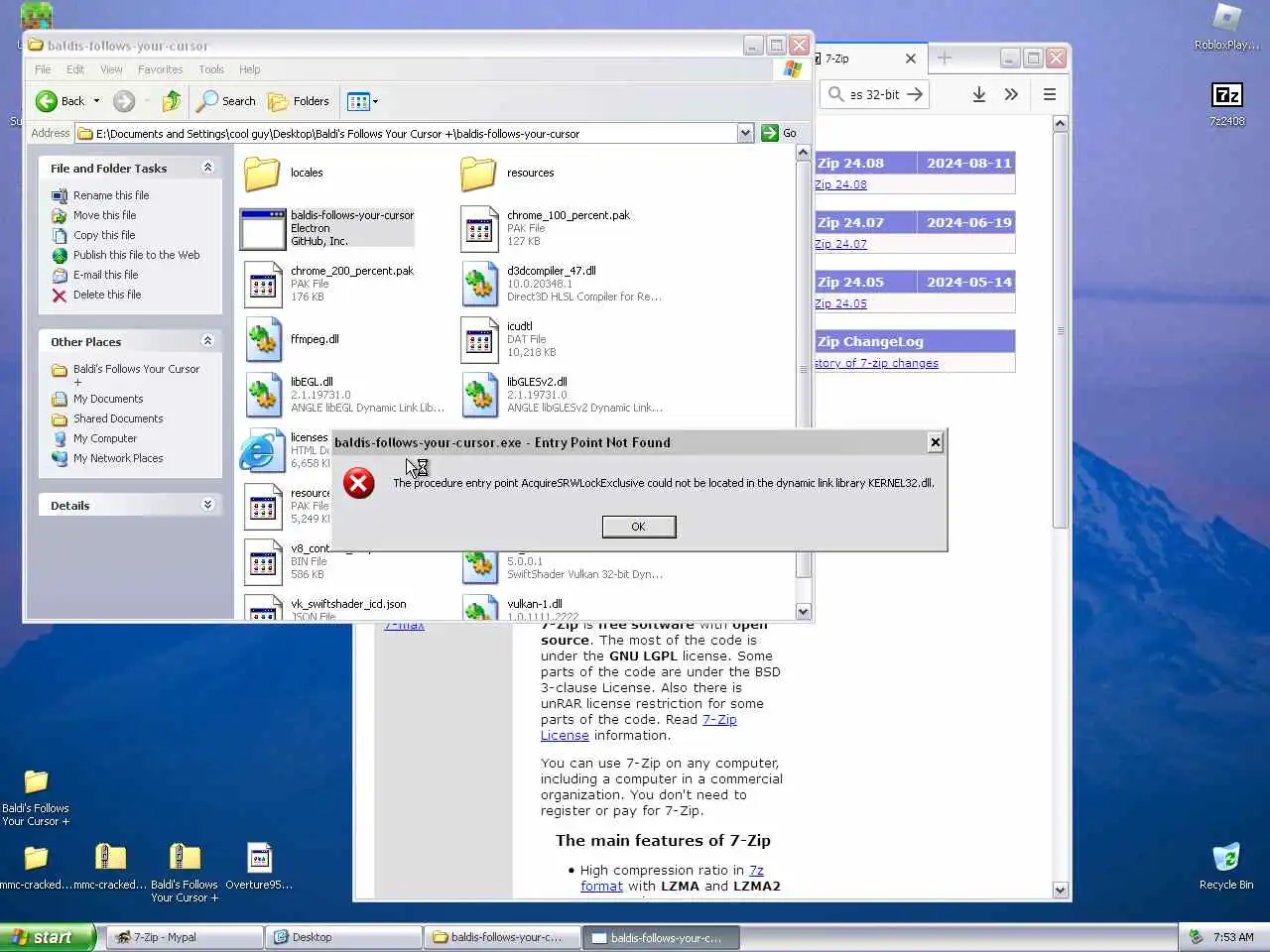The image size is (1270, 952).
Task: Click Move this file
Action: (104, 215)
